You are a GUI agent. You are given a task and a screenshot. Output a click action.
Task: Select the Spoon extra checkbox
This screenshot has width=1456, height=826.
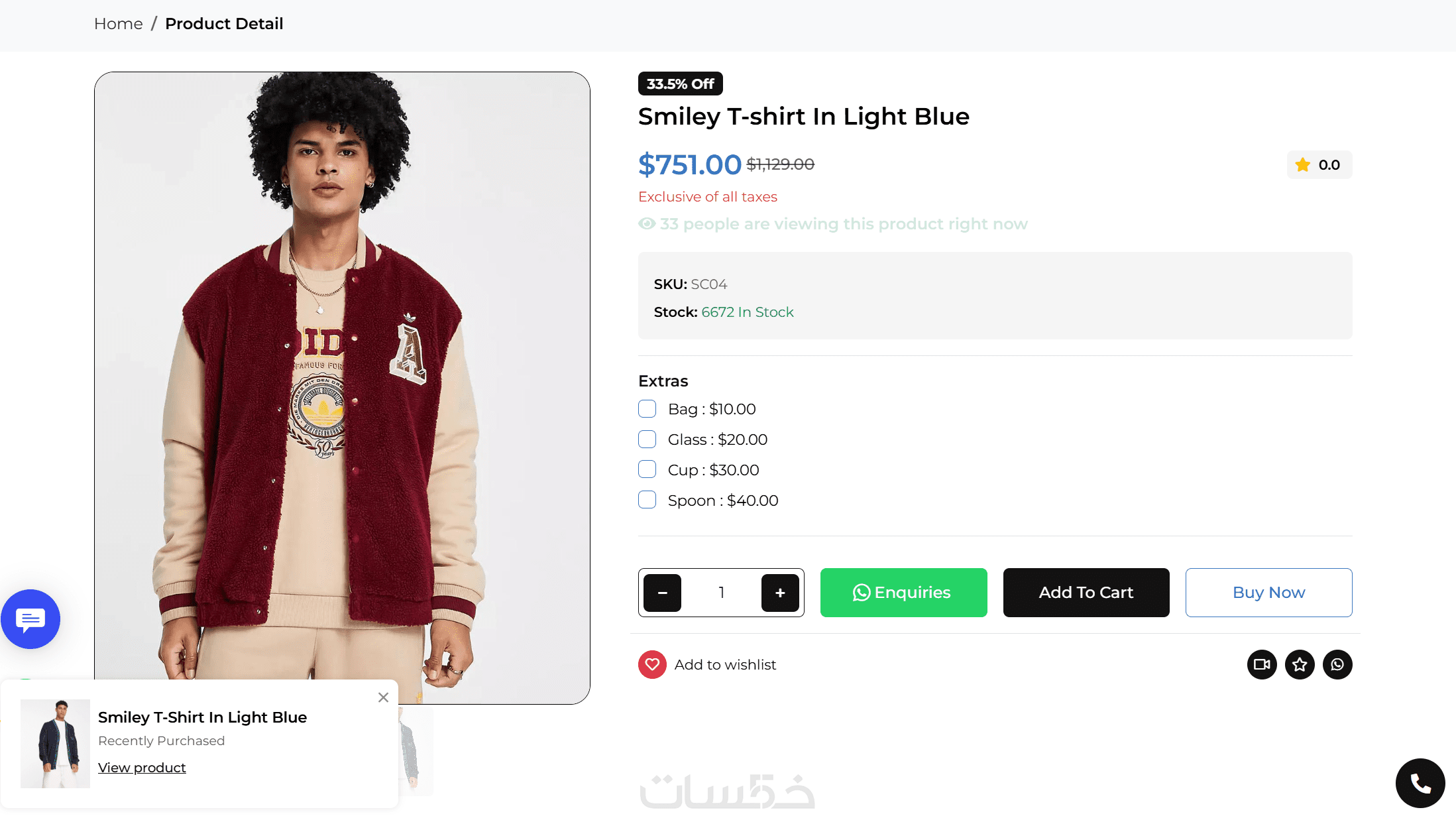(647, 501)
